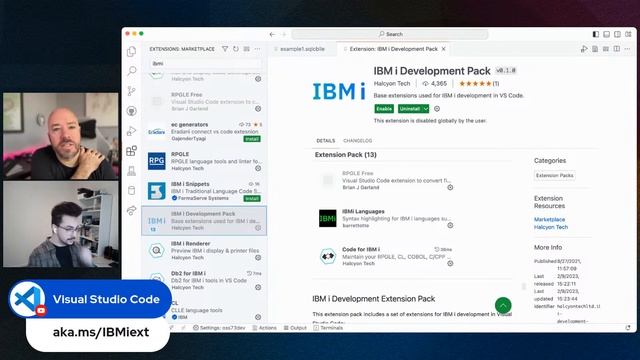640x360 pixels.
Task: Toggle the secondary side bar layout
Action: coord(618,34)
